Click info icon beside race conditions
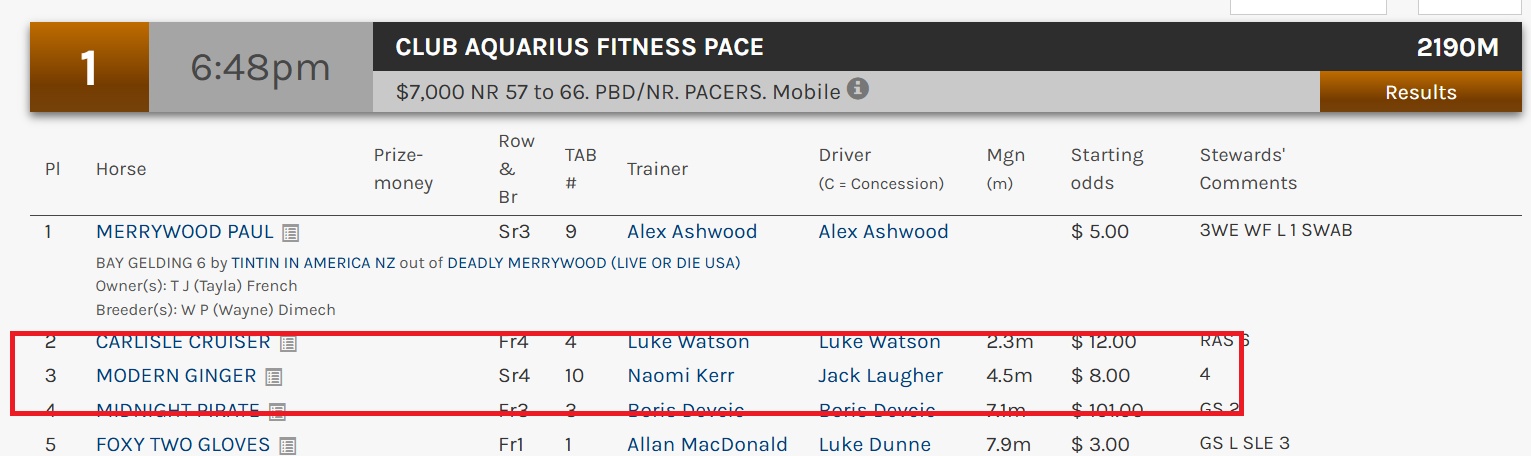Viewport: 1531px width, 456px height. click(858, 89)
